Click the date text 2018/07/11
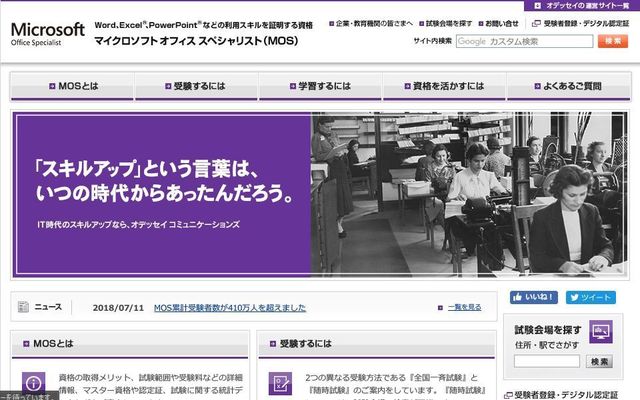This screenshot has height=400, width=640. (118, 308)
